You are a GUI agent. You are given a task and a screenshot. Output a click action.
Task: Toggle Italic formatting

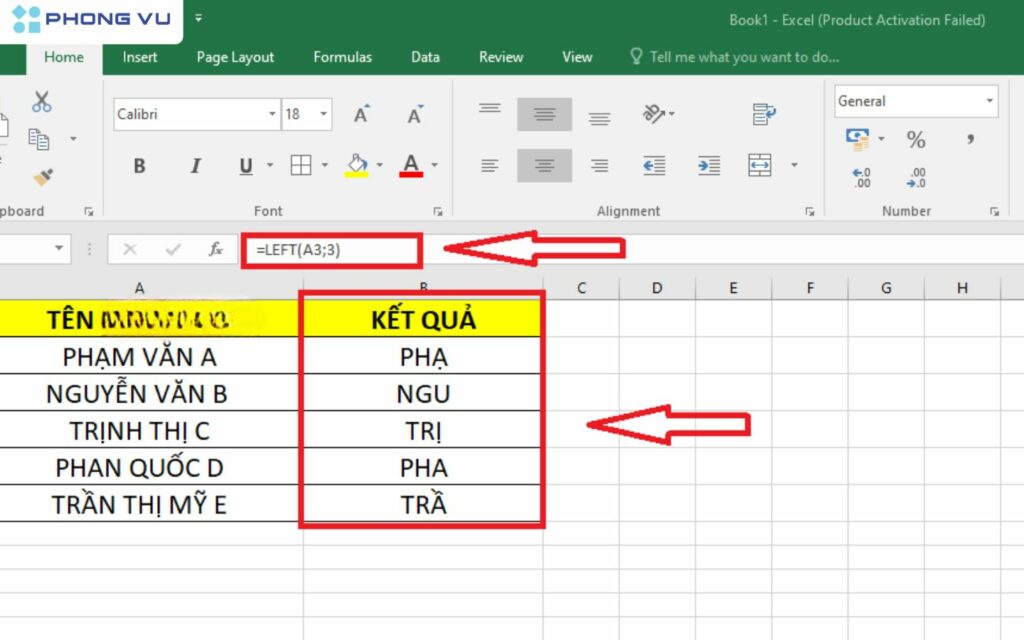195,166
